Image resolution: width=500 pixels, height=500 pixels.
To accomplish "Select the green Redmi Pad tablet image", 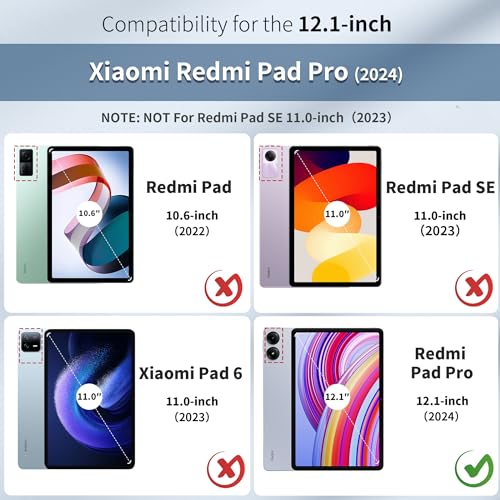I will 75,214.
